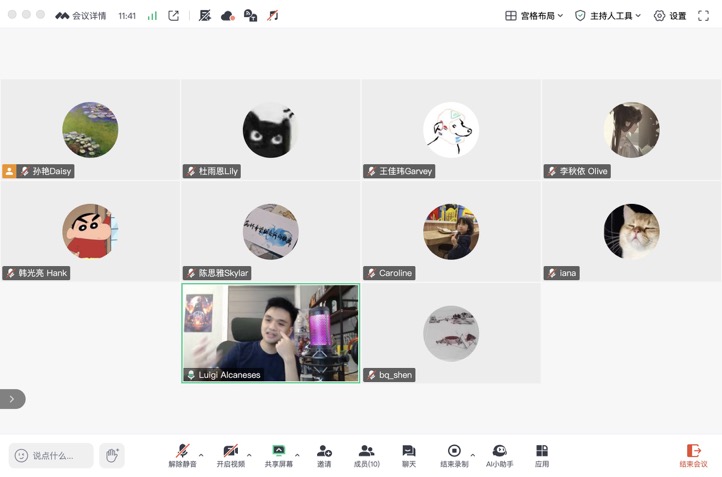
Task: Click the 说点什么 message input field
Action: coord(52,456)
